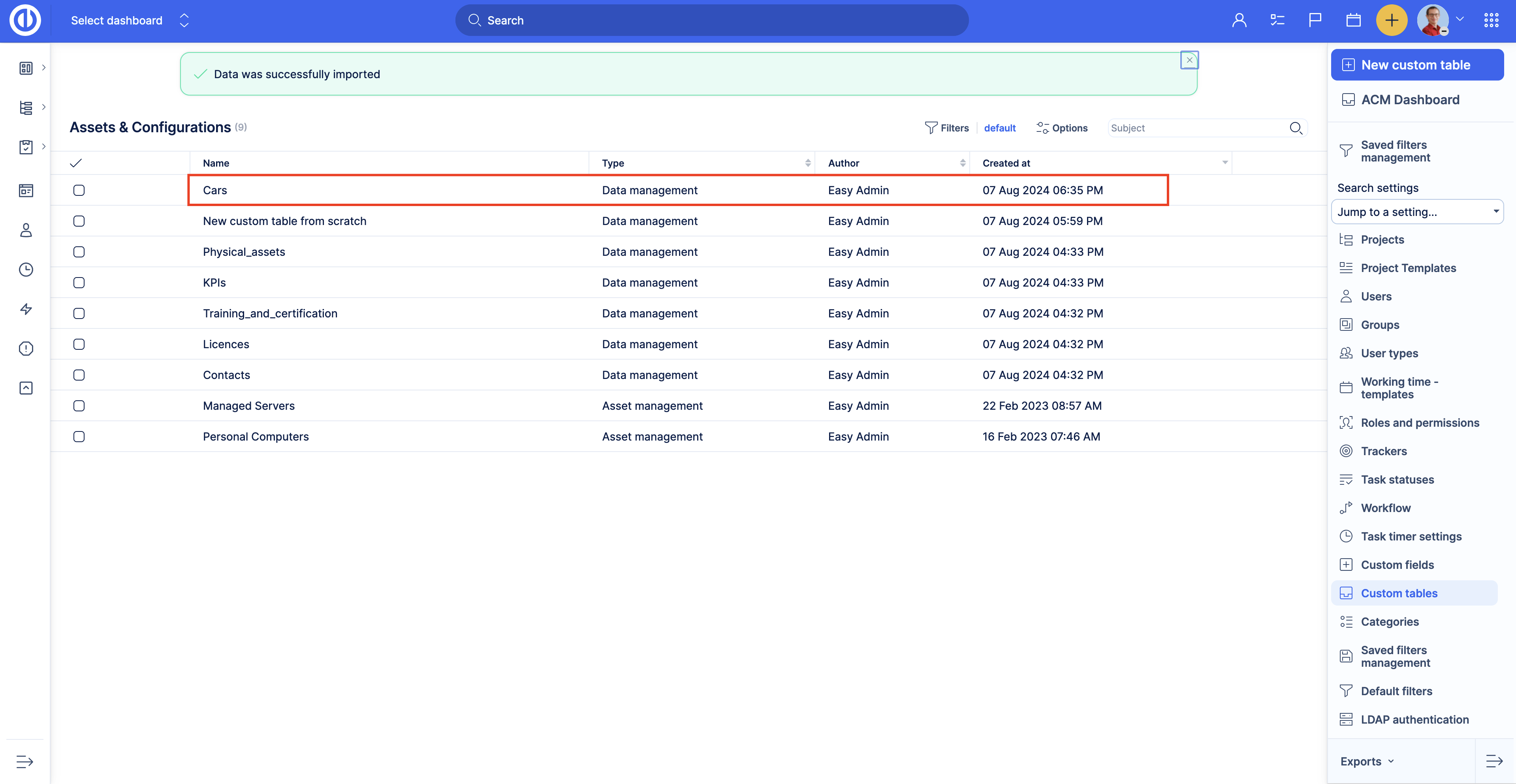Tick the checkbox for KPIs row
This screenshot has width=1516, height=784.
79,282
